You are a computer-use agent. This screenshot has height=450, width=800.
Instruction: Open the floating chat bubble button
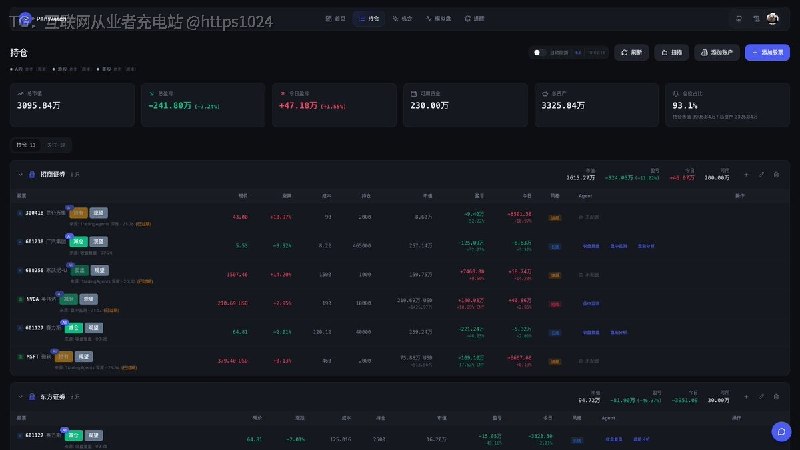tap(781, 432)
